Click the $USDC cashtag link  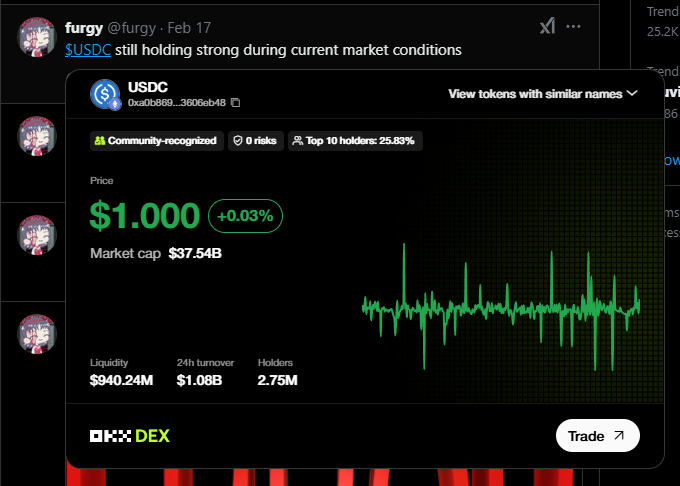88,50
